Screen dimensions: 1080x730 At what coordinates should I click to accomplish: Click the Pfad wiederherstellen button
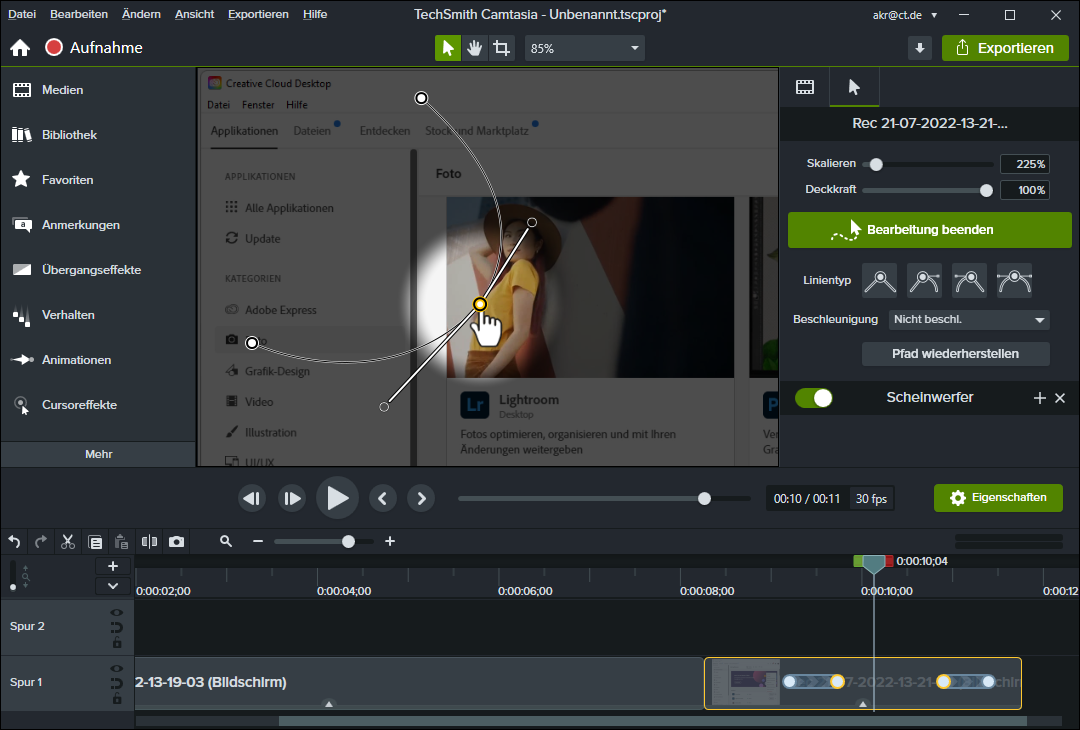click(x=955, y=354)
